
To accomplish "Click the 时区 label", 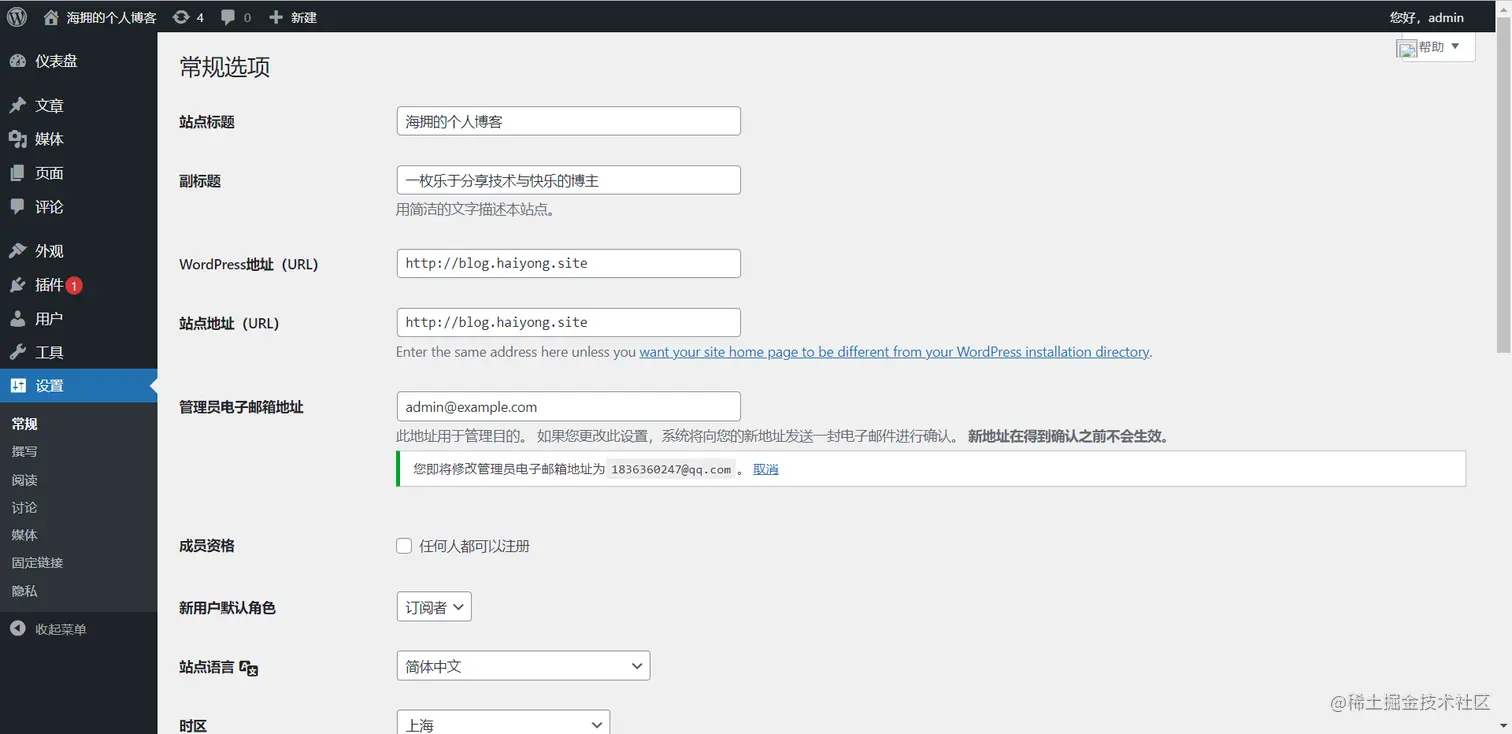I will (193, 726).
